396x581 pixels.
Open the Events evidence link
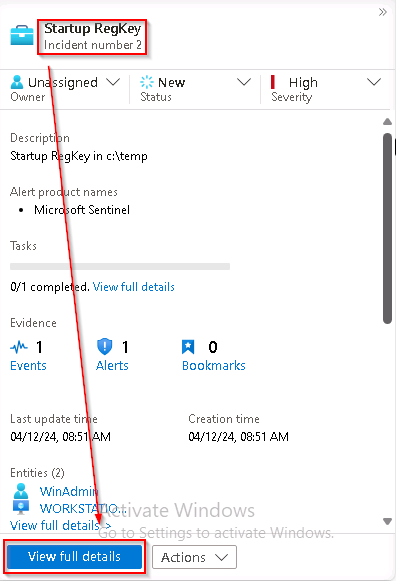pyautogui.click(x=28, y=366)
